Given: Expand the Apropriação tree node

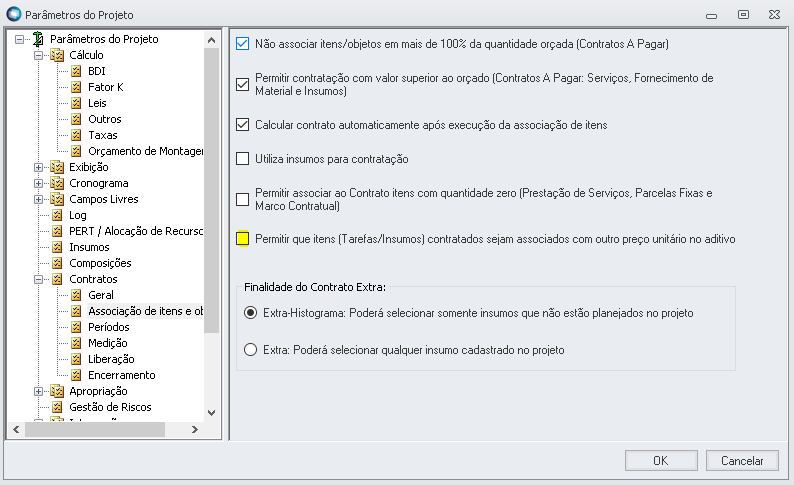Looking at the screenshot, I should point(39,391).
